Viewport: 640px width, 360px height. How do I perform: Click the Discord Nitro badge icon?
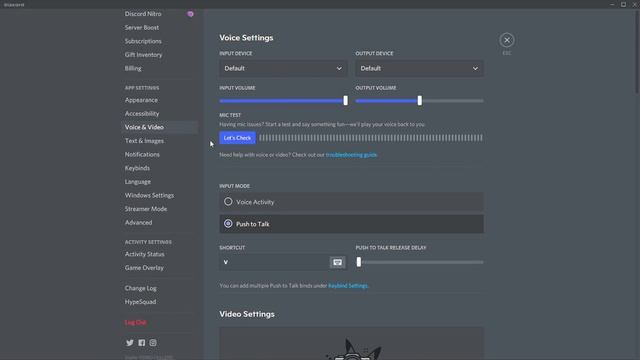(x=190, y=14)
